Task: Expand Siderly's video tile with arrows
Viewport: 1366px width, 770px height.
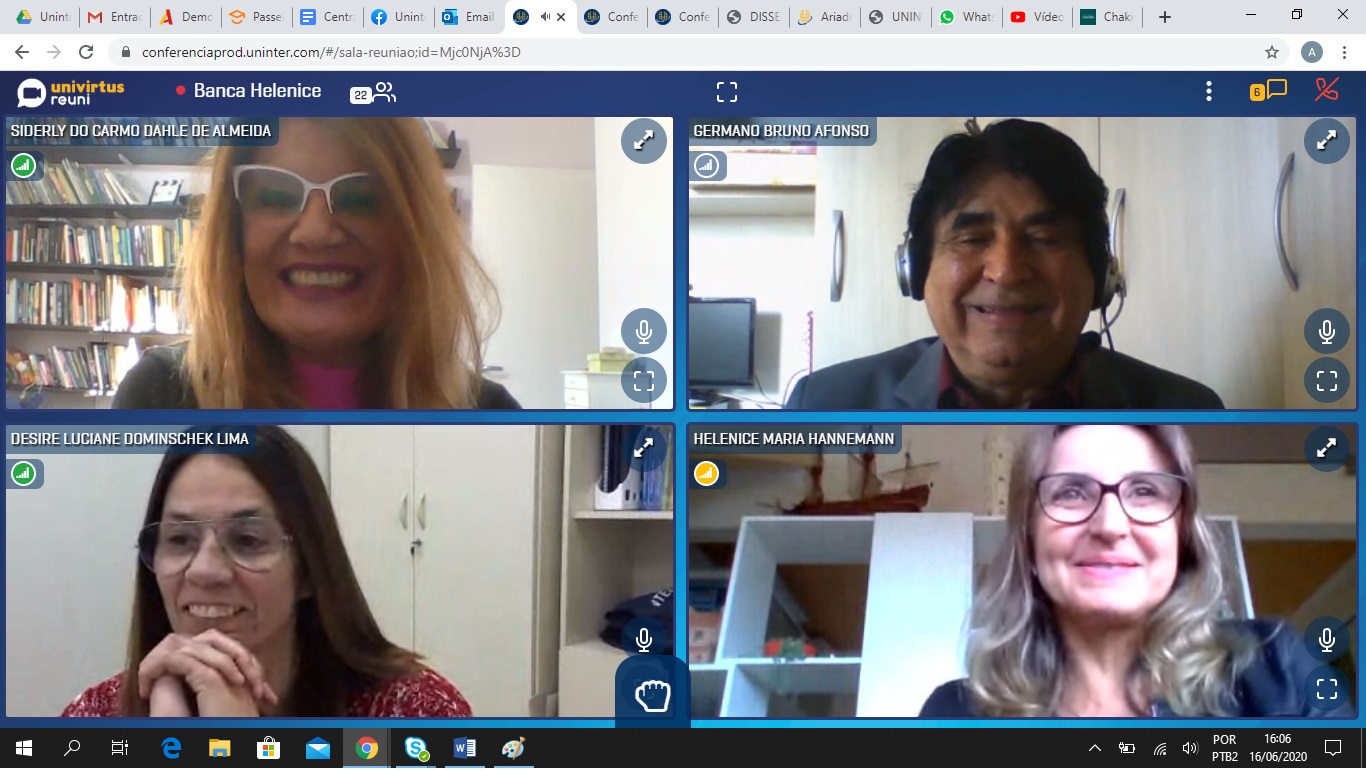Action: coord(643,141)
